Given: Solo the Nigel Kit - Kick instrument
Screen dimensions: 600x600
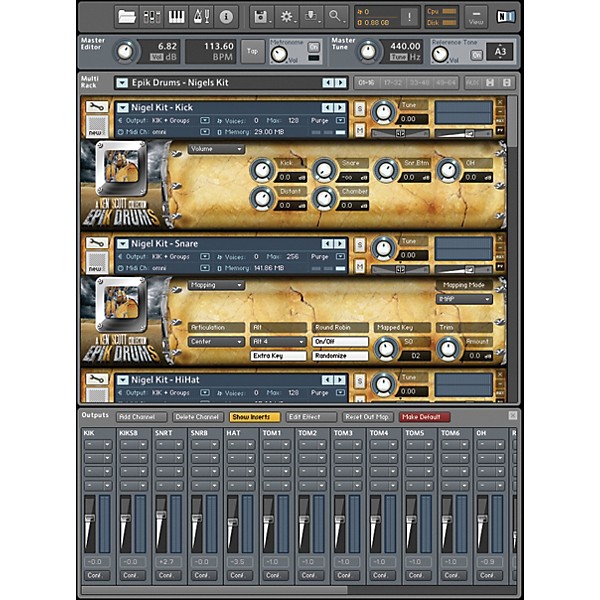Looking at the screenshot, I should 359,109.
